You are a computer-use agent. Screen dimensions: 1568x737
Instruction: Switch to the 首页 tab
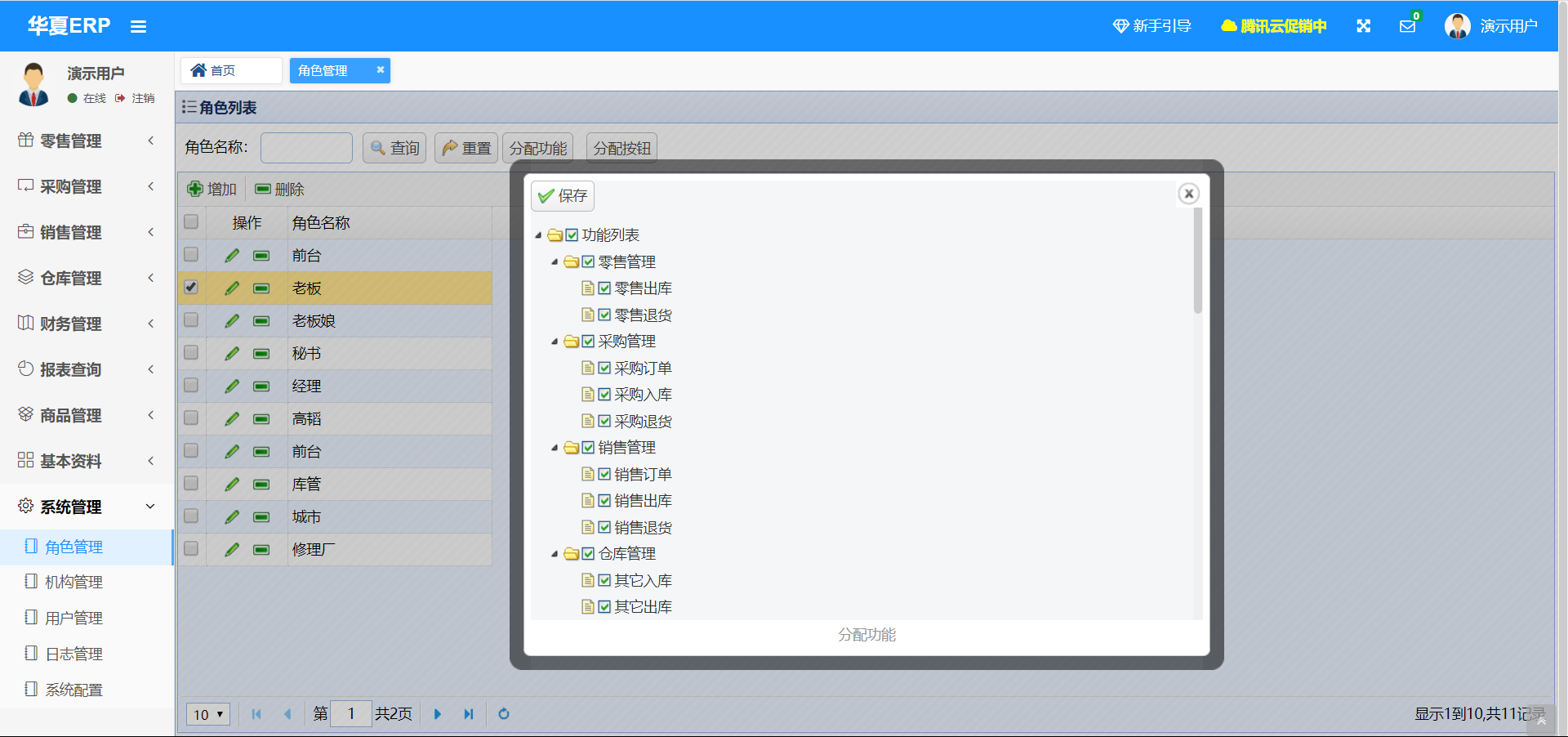coord(231,70)
